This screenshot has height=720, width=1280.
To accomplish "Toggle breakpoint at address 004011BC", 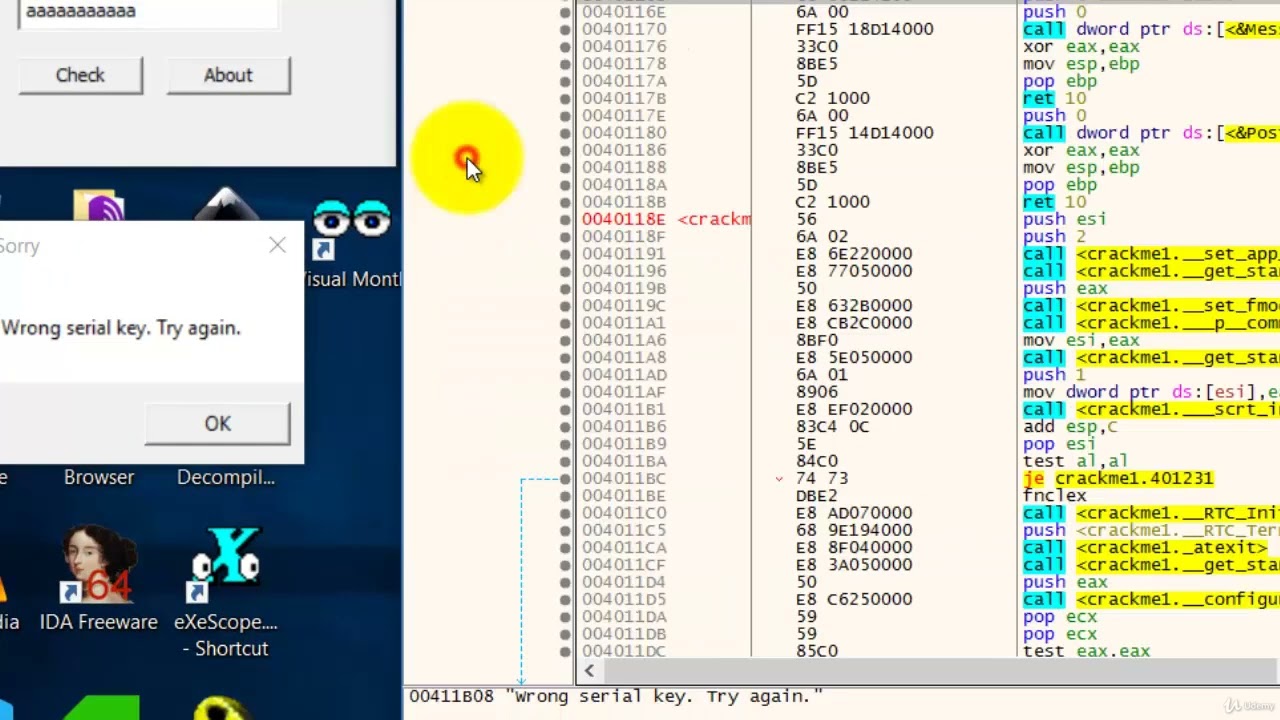I will 566,478.
